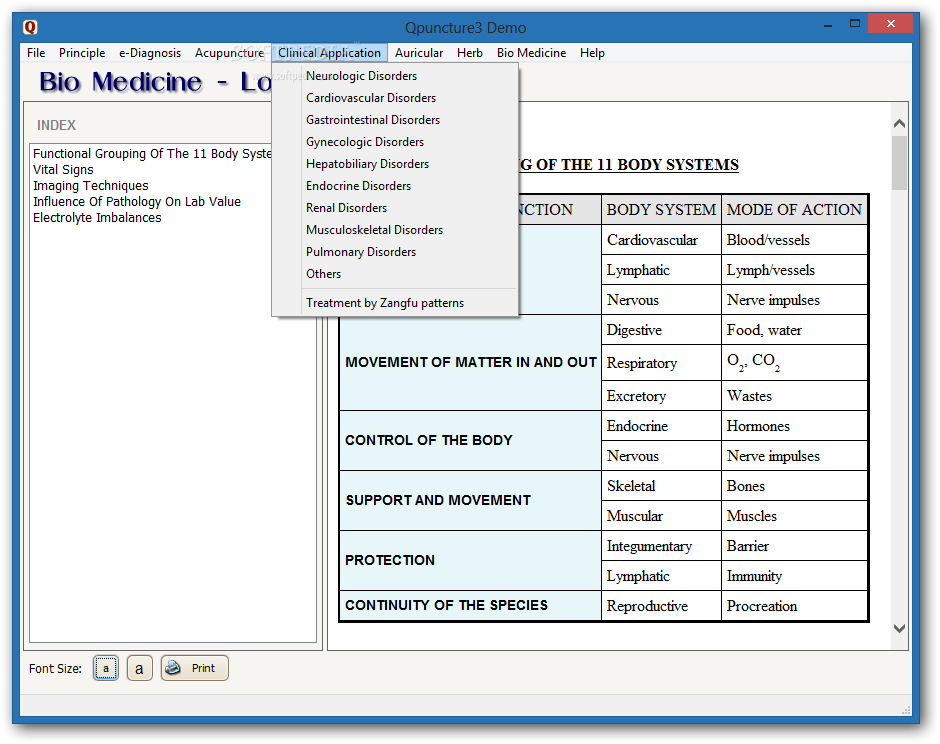This screenshot has width=940, height=744.
Task: Open the Auricular menu
Action: [419, 53]
